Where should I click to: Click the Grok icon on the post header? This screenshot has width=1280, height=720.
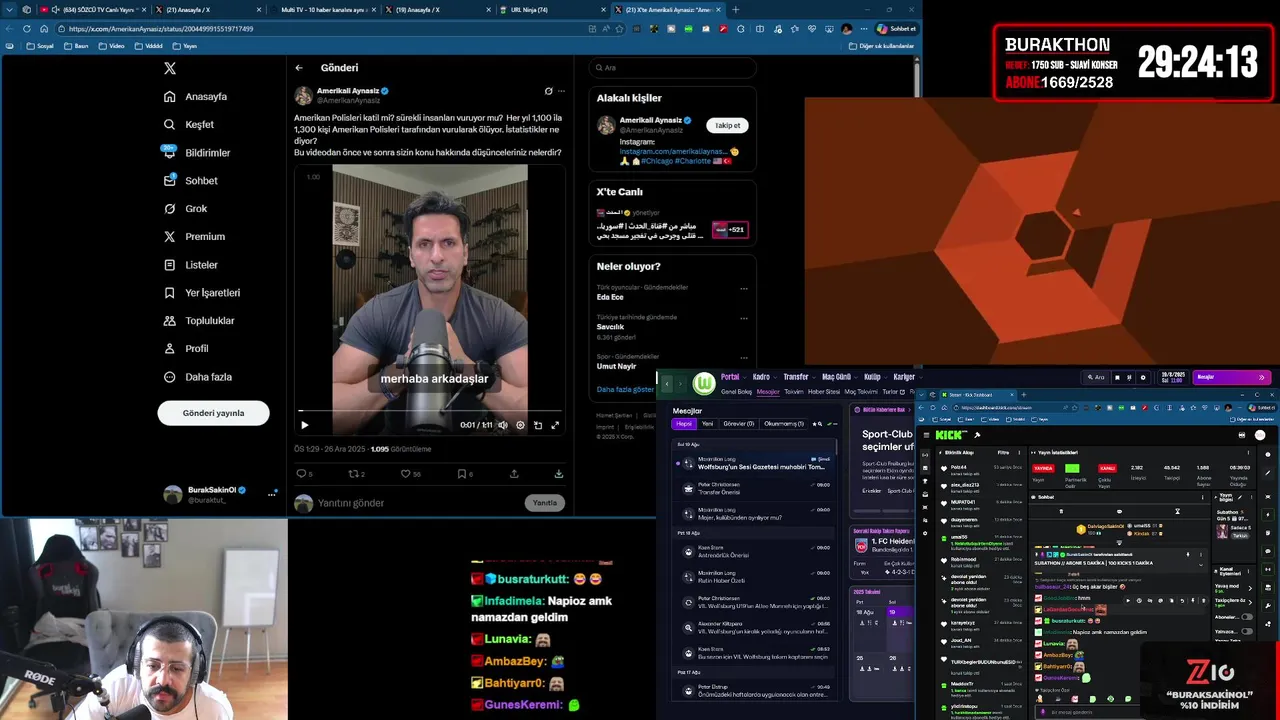point(548,91)
